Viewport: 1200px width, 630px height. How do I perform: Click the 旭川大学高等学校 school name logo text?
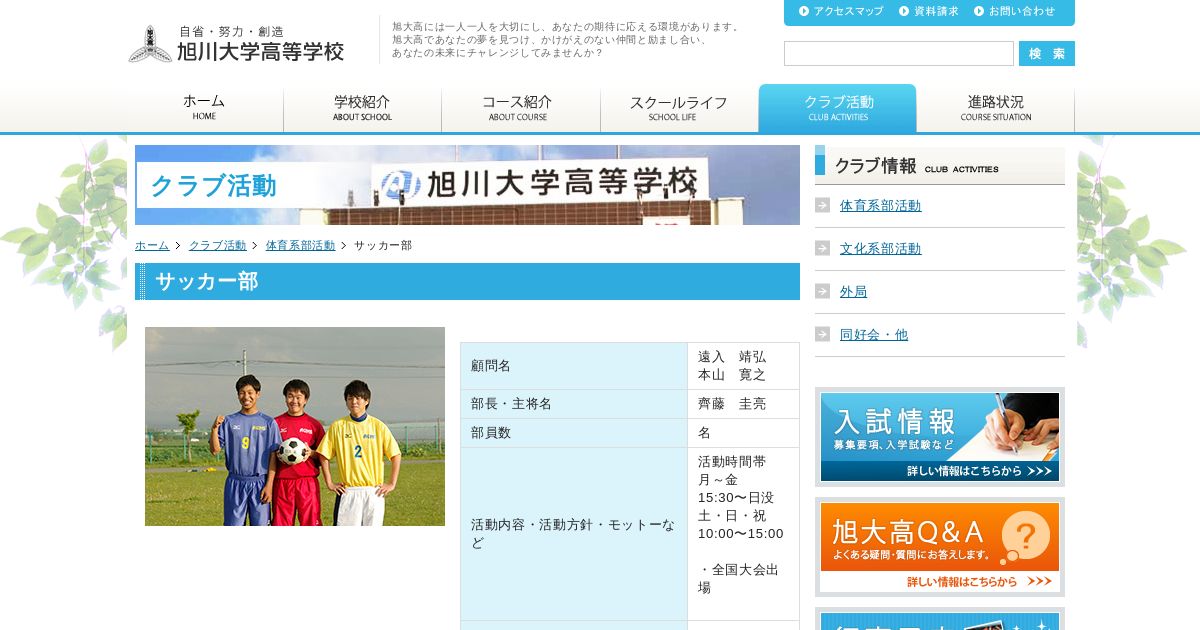[x=260, y=52]
